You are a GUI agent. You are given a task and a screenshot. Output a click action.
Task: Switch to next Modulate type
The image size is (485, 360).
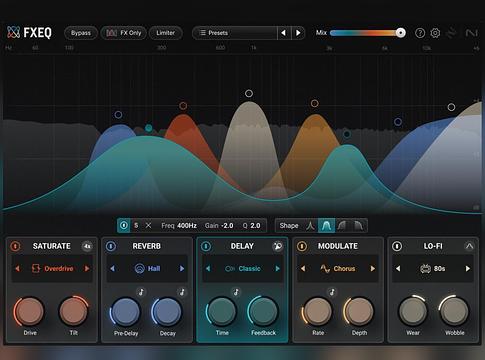[x=373, y=269]
